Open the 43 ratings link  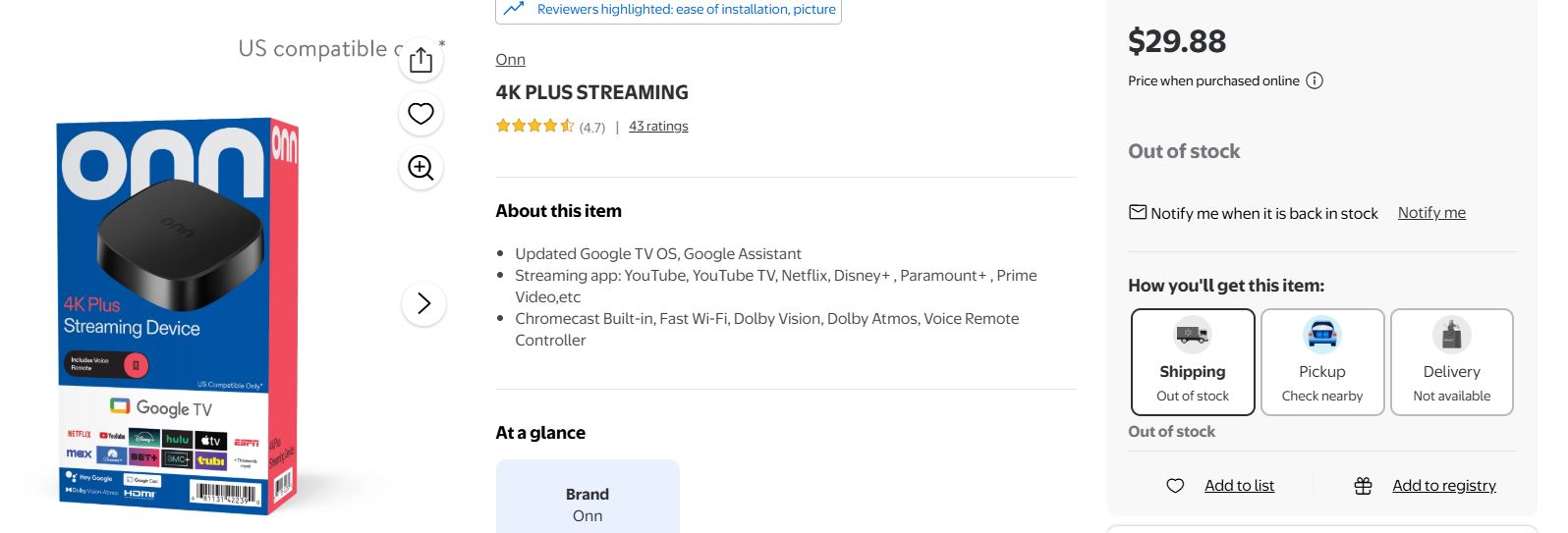658,126
